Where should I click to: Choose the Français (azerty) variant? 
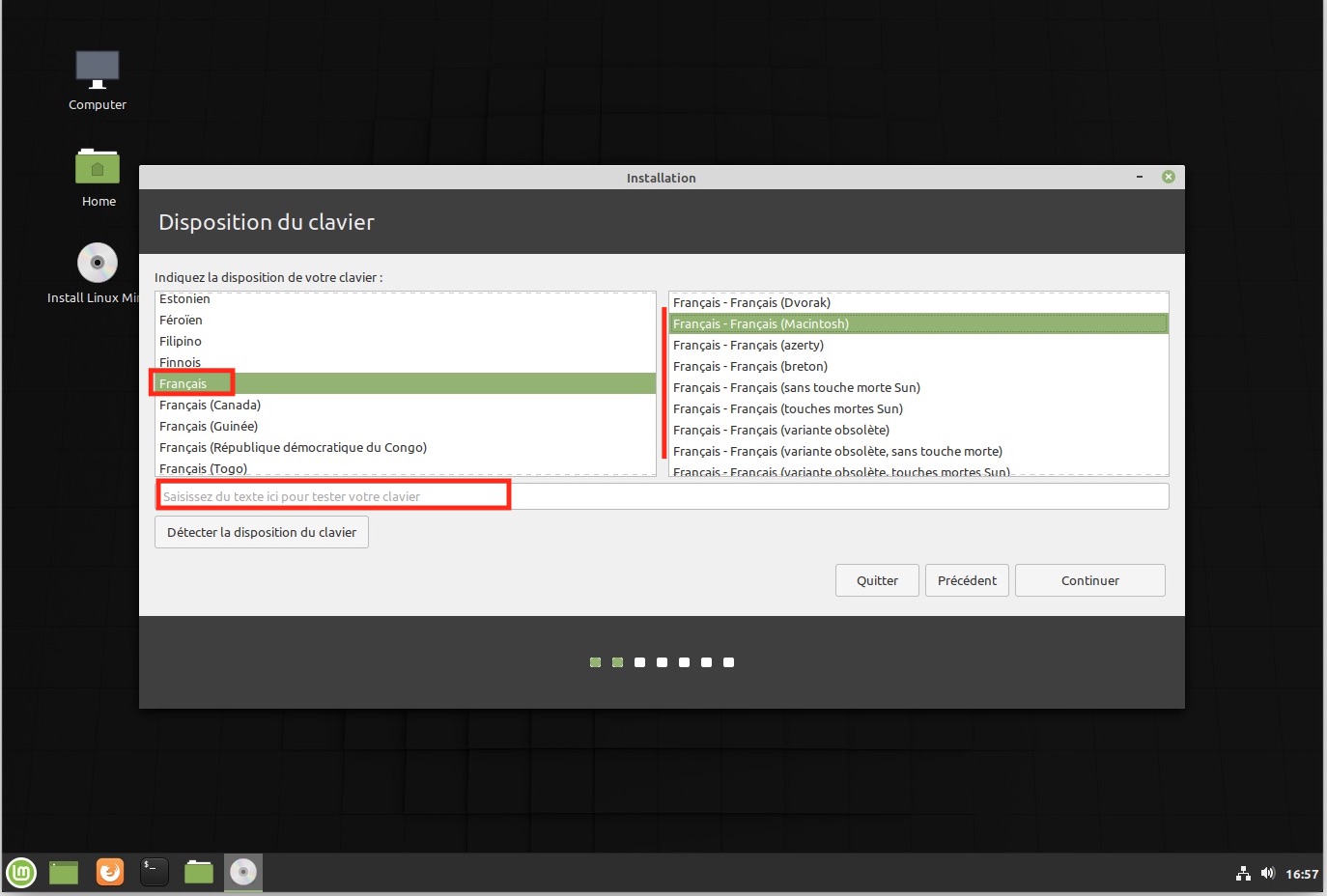[748, 346]
